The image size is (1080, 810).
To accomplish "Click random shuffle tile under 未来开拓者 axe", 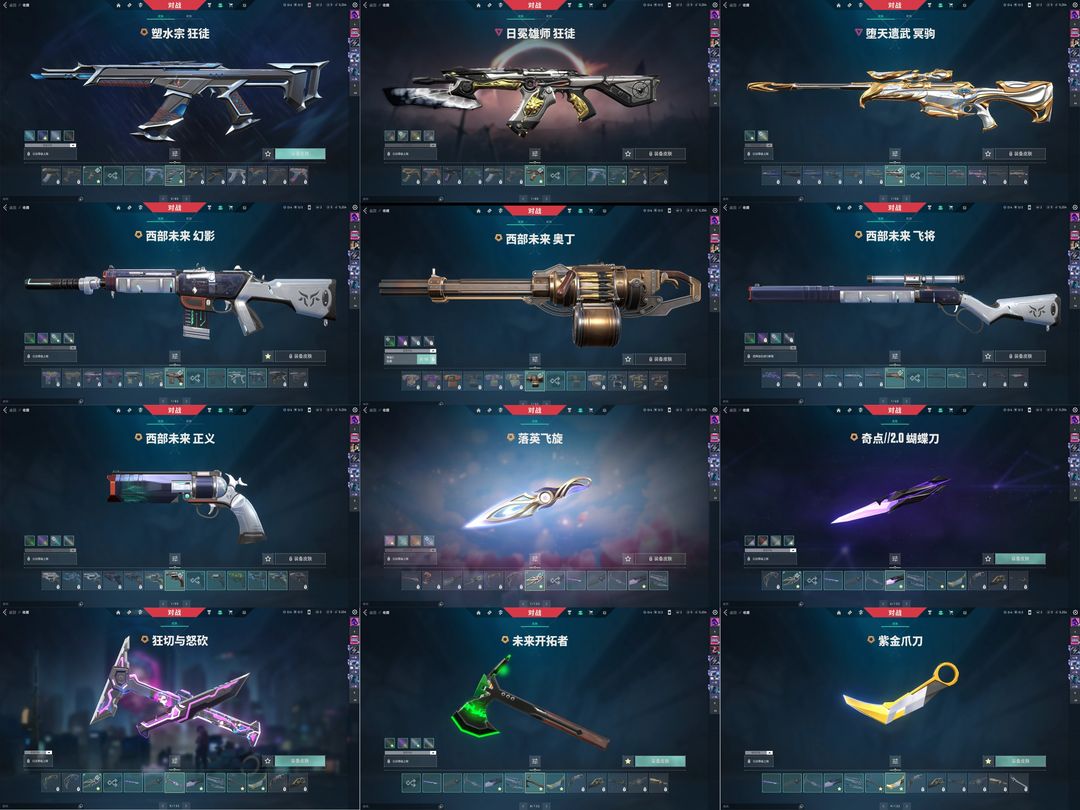I will point(411,782).
